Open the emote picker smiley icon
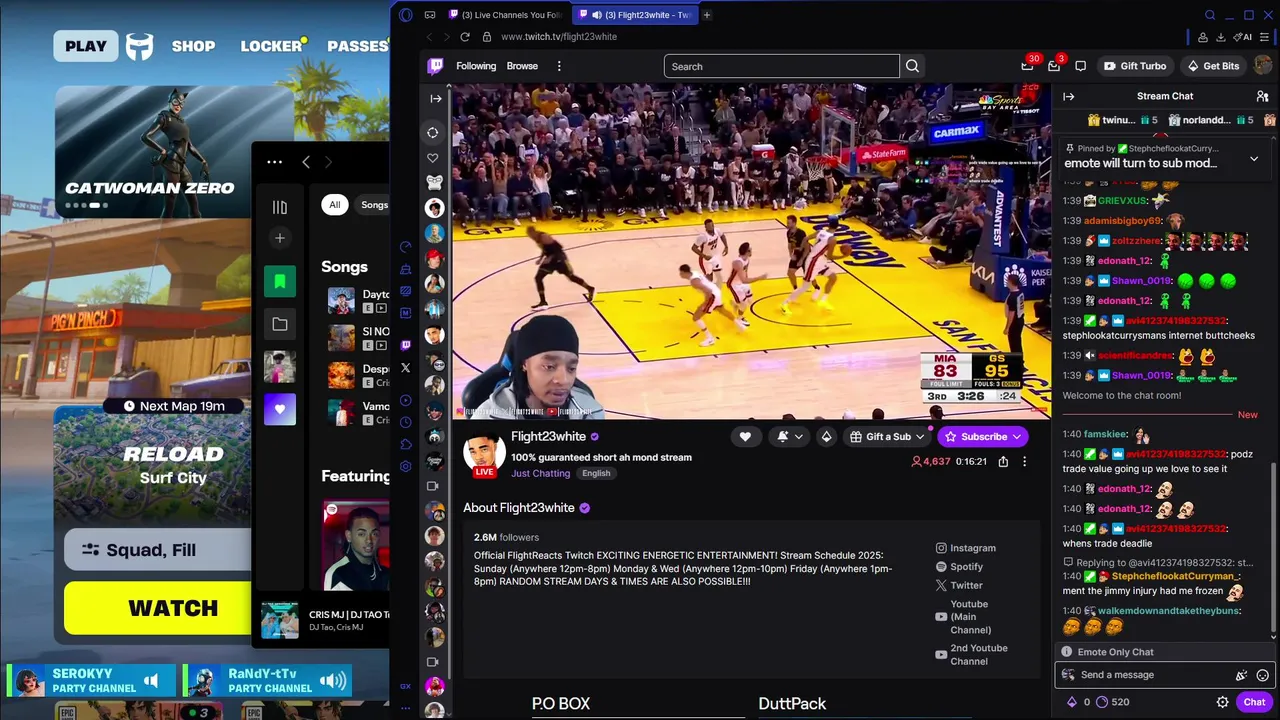This screenshot has height=720, width=1280. click(1262, 675)
